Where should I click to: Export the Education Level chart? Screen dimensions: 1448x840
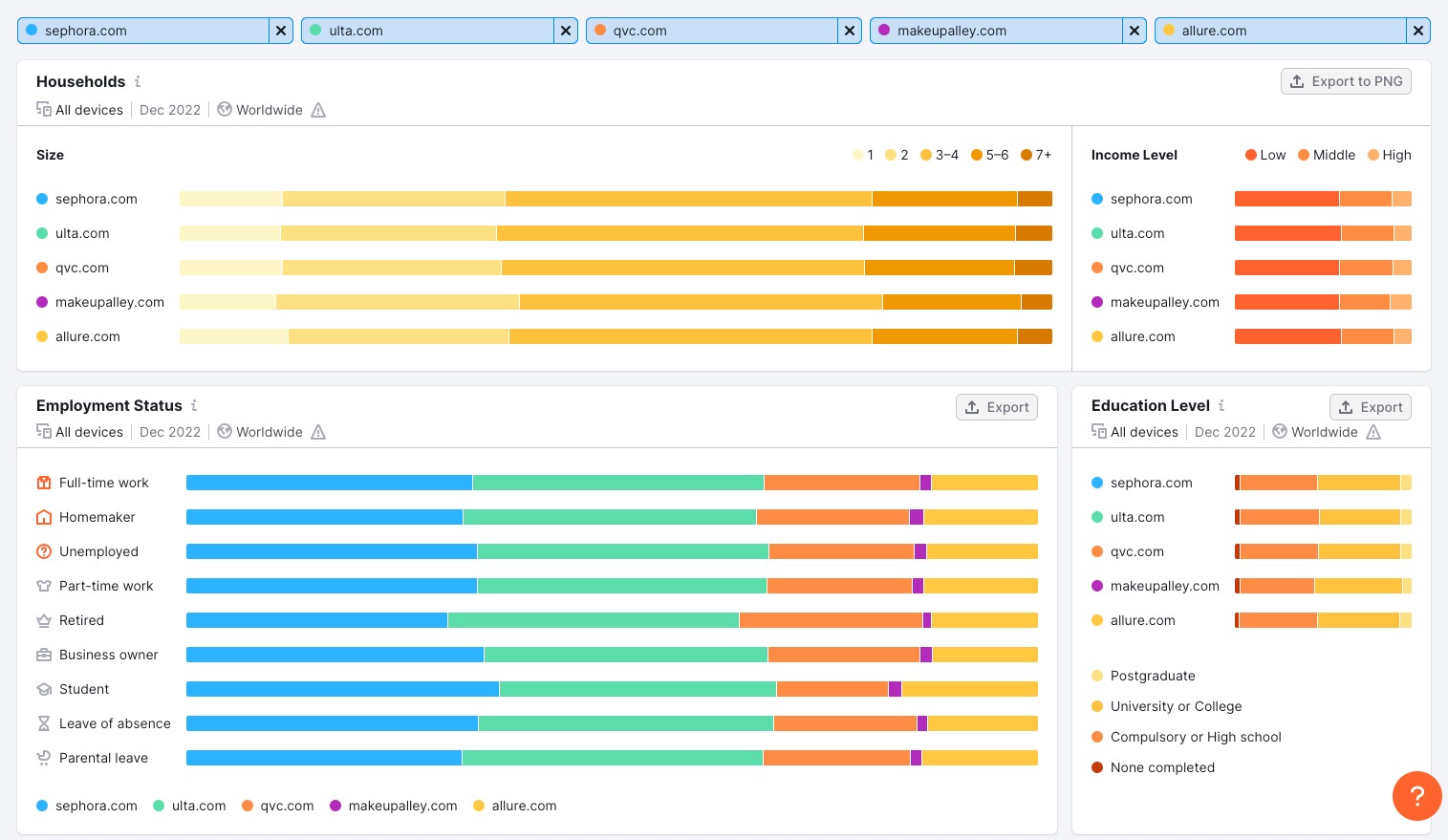click(1371, 407)
